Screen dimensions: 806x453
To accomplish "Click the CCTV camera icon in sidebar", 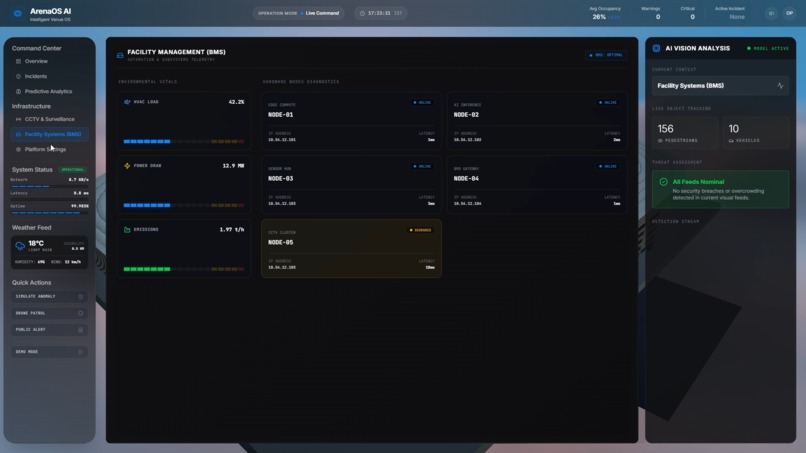I will [19, 119].
